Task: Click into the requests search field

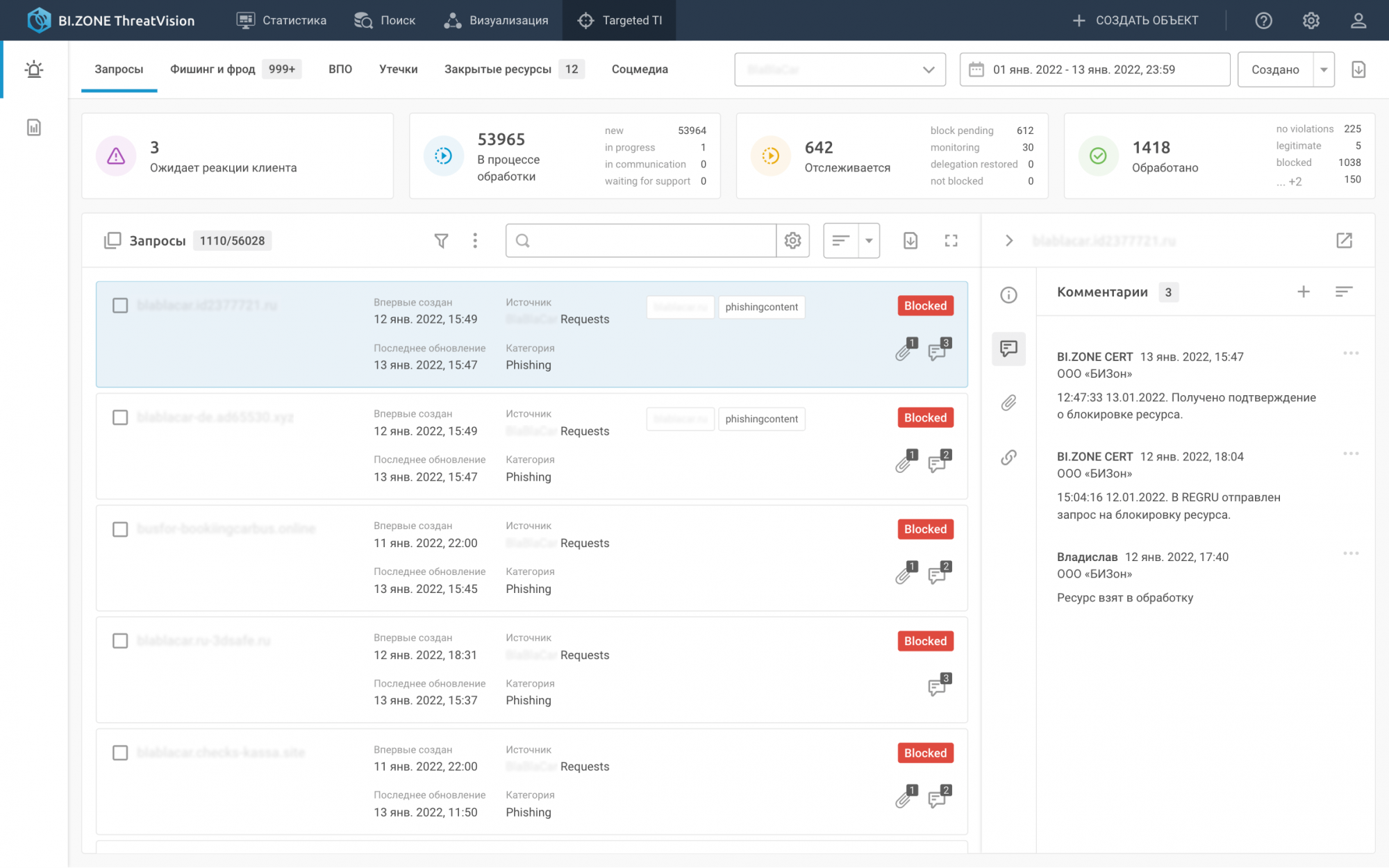Action: coord(646,241)
